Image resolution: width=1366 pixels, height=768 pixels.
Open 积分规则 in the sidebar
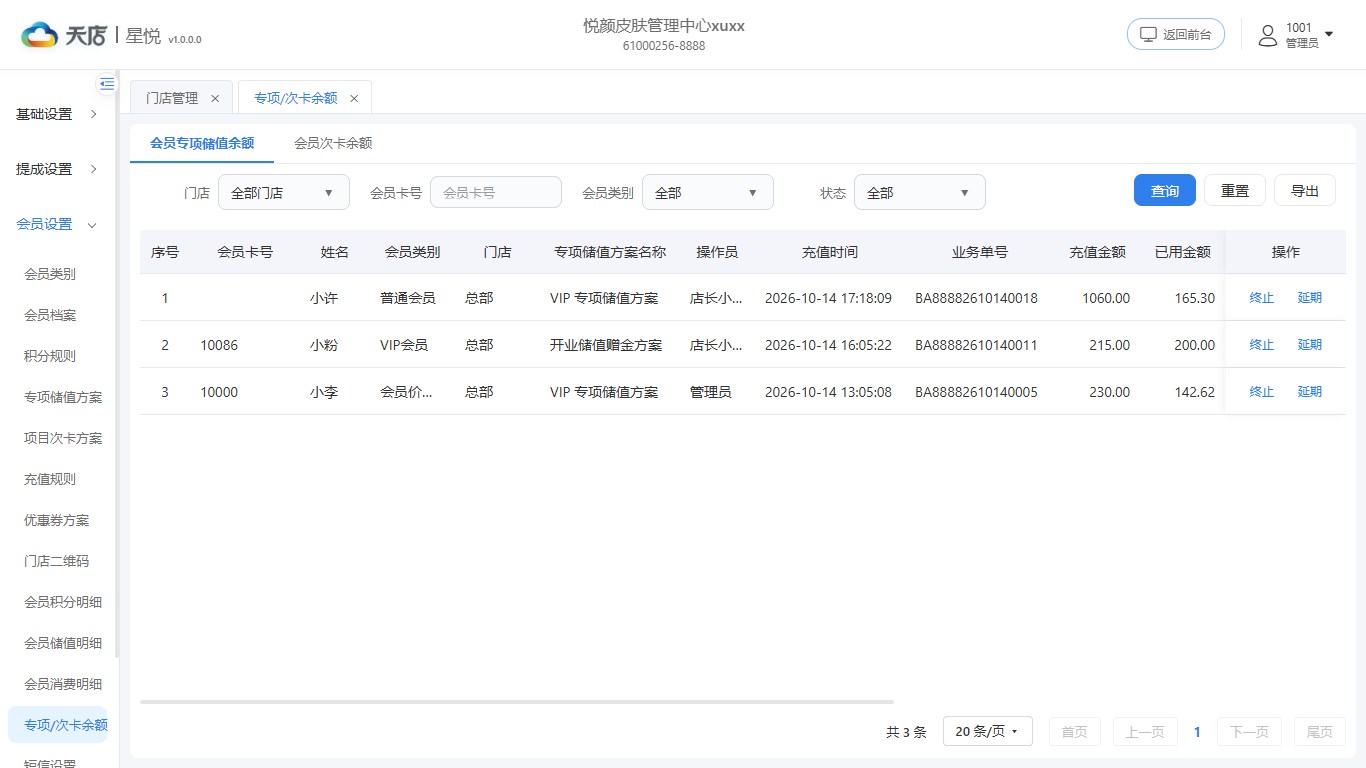tap(50, 356)
